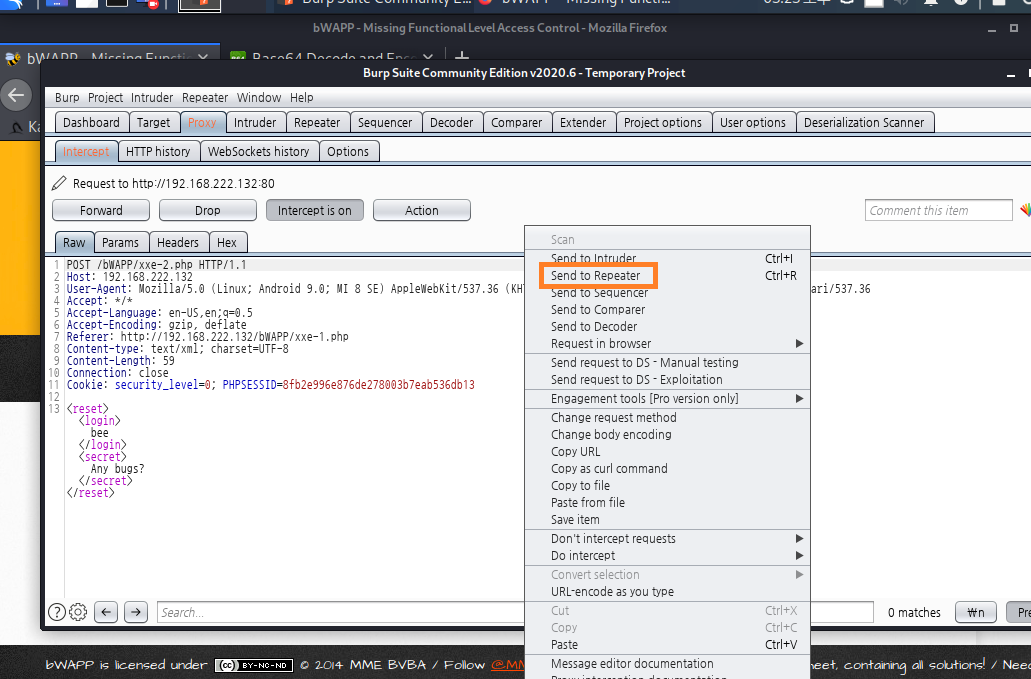Switch to the Target tab
Image resolution: width=1031 pixels, height=679 pixels.
[154, 122]
